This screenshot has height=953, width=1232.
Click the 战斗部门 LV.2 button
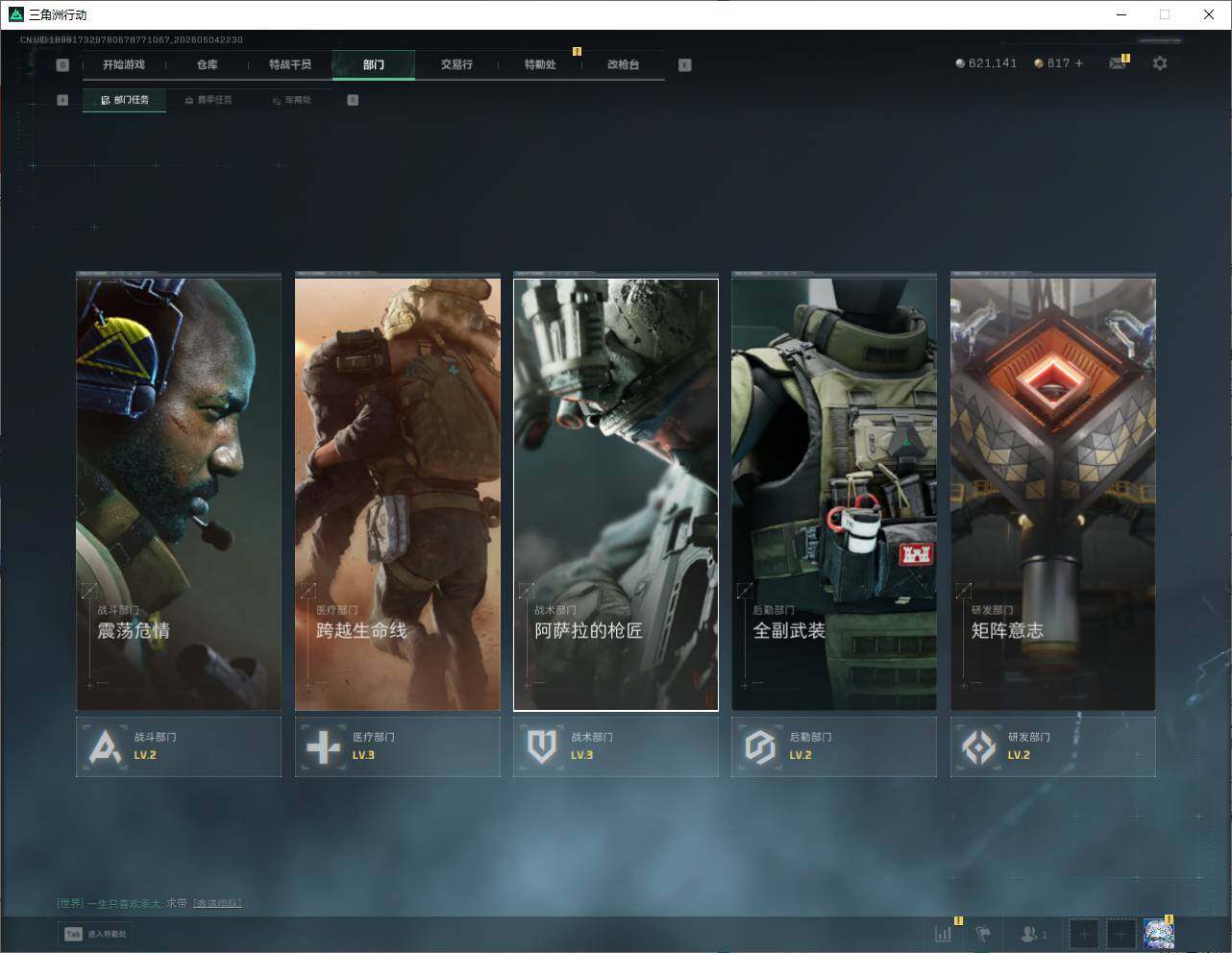click(179, 746)
